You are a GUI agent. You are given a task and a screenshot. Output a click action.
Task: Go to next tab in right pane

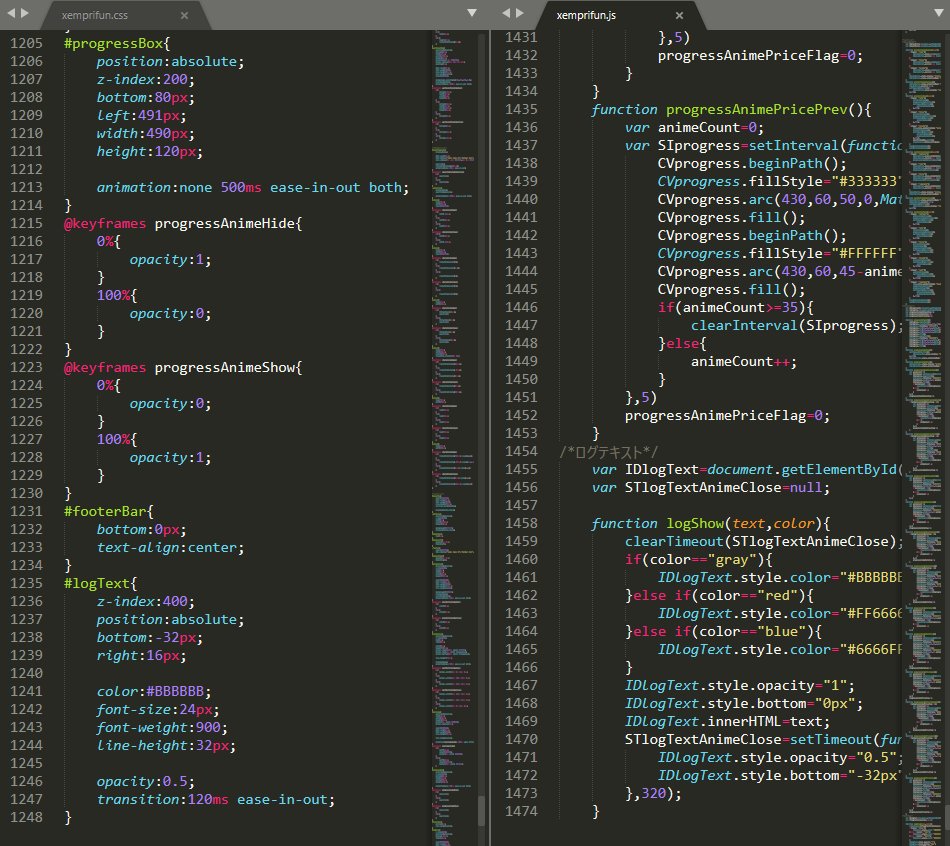[x=520, y=13]
